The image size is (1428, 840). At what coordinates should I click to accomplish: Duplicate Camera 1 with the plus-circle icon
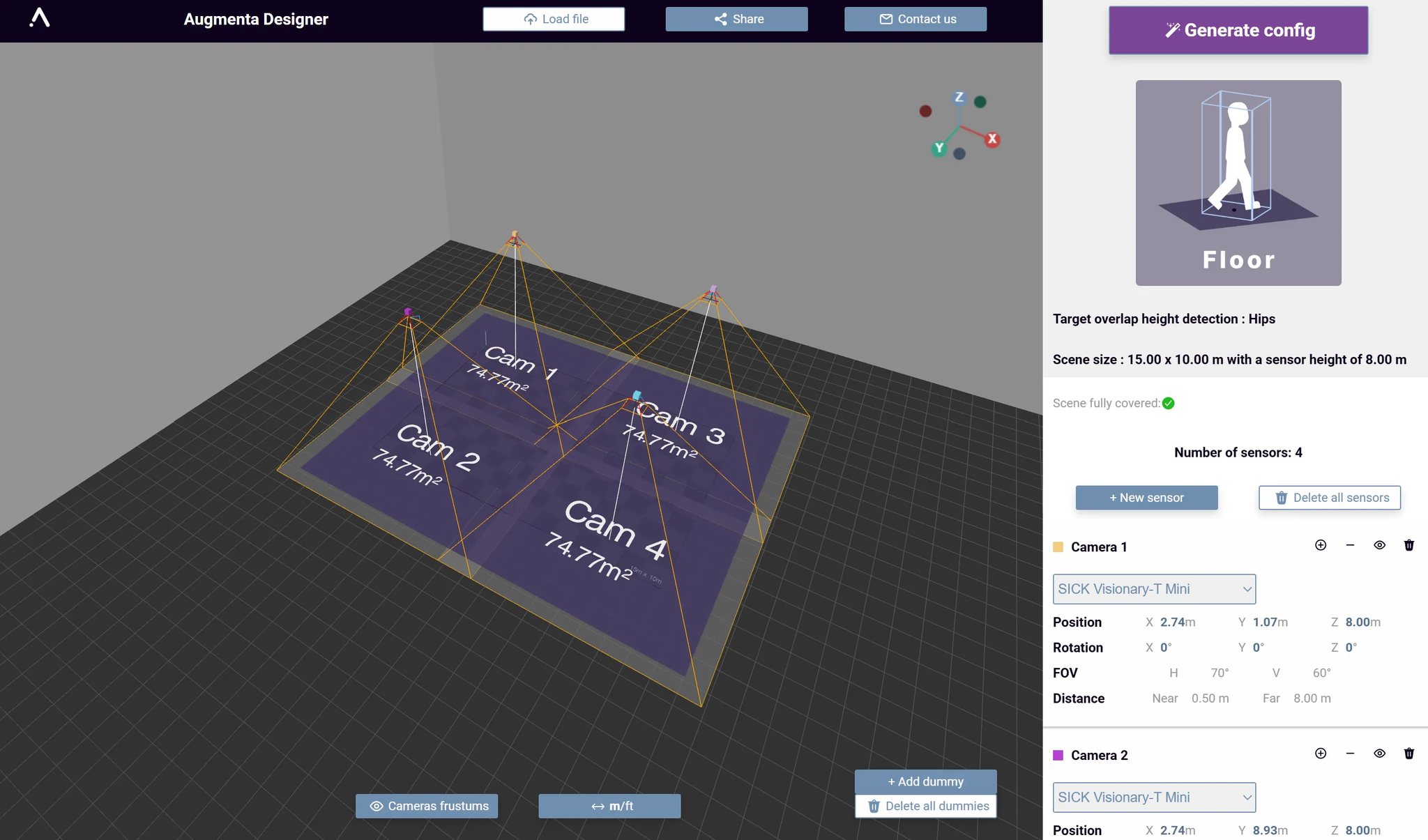tap(1321, 545)
